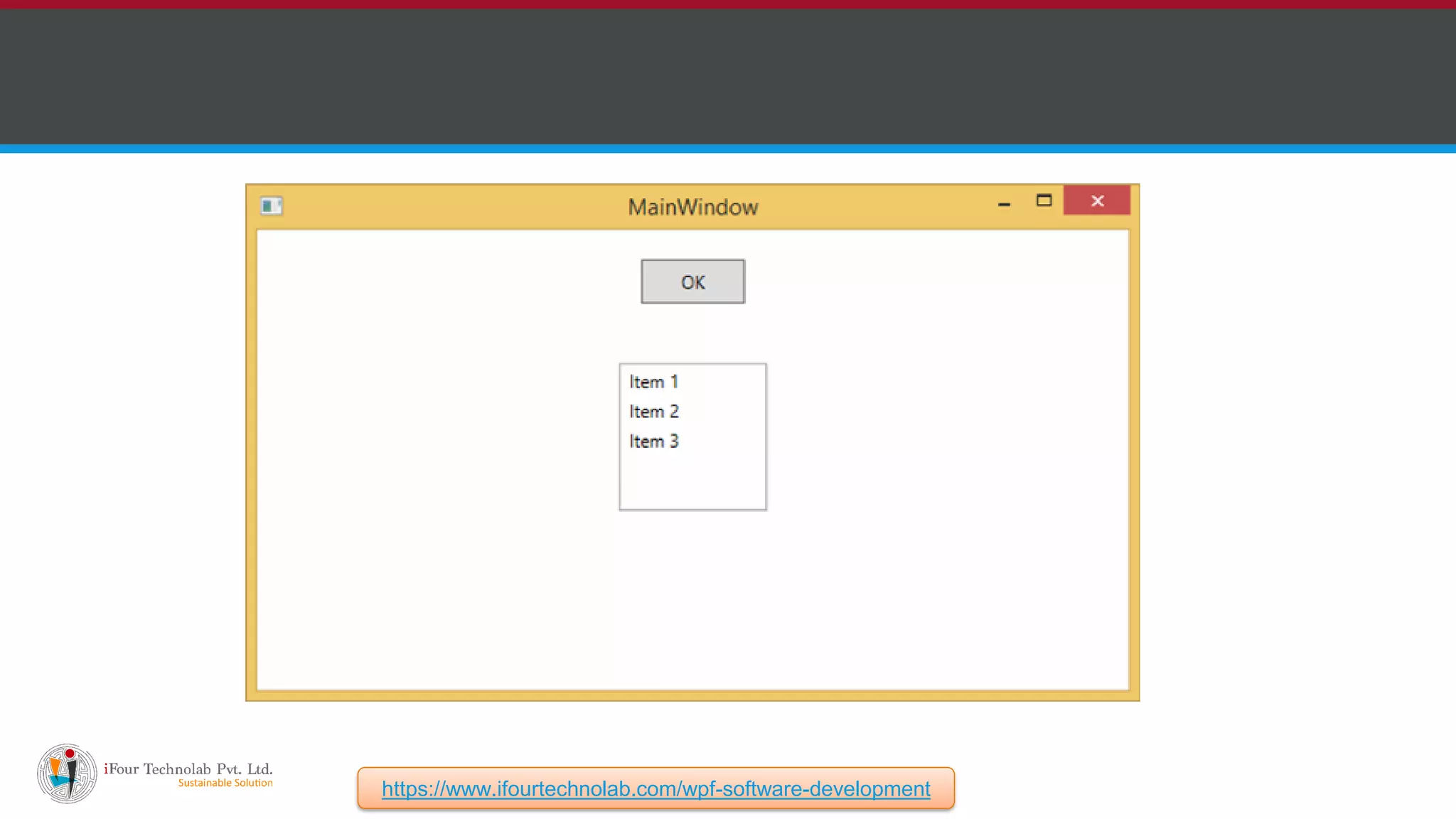The width and height of the screenshot is (1456, 819).
Task: Select Item 2 in the list box
Action: [692, 412]
